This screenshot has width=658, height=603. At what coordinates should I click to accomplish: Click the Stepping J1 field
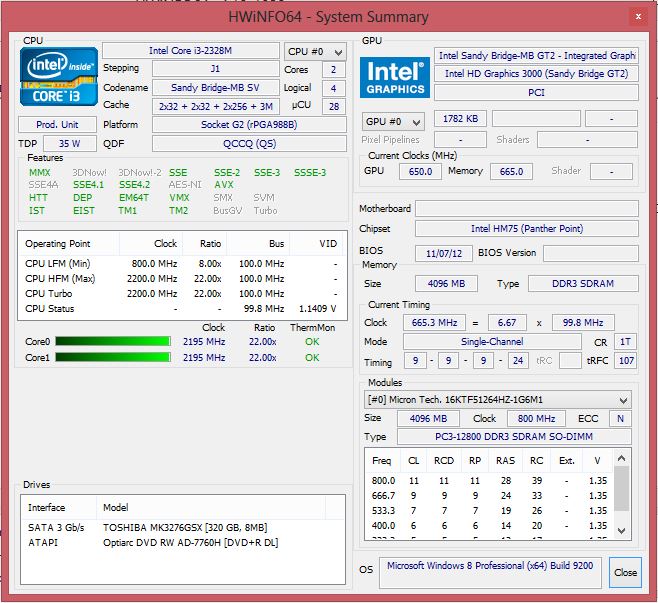pyautogui.click(x=215, y=69)
